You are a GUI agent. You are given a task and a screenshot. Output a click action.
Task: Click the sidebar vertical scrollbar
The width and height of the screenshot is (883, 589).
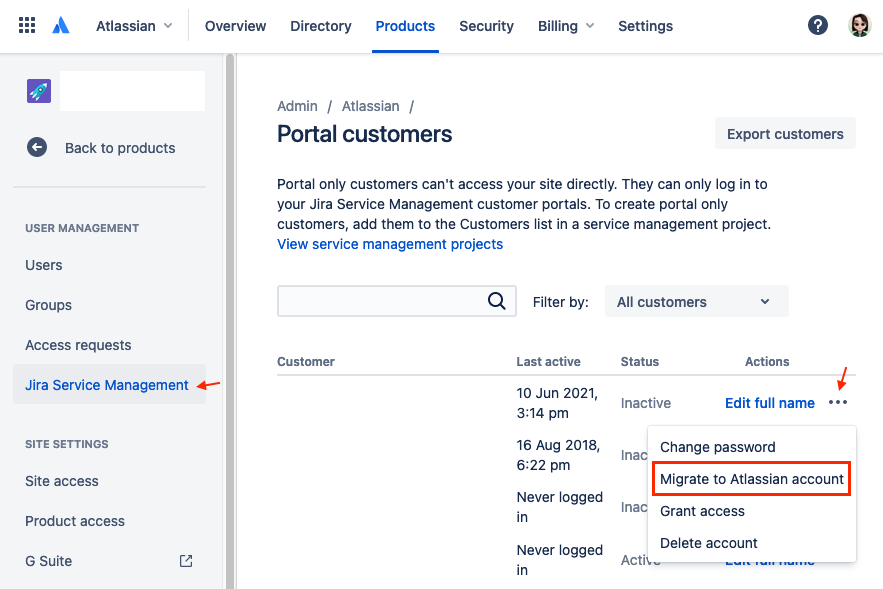pos(230,321)
